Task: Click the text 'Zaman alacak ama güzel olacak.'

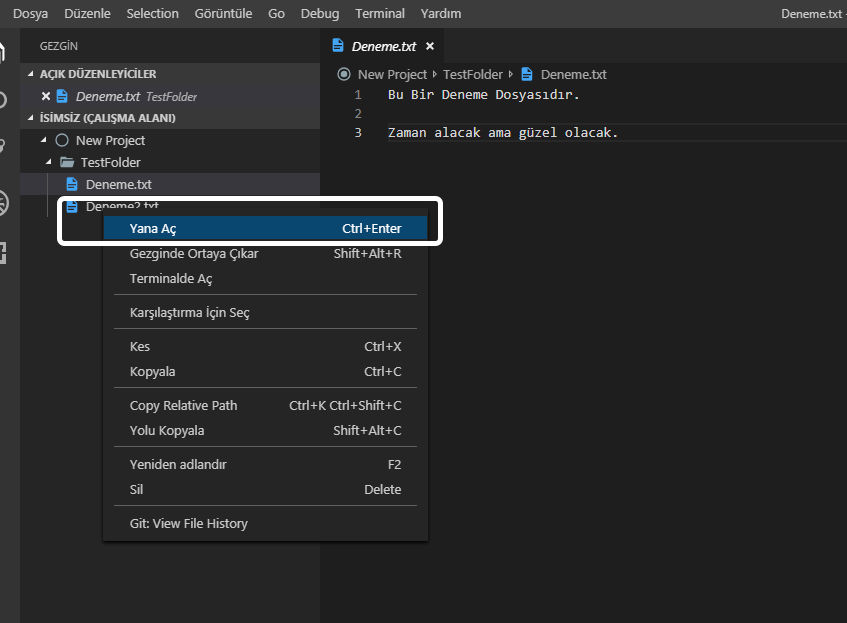Action: pyautogui.click(x=503, y=133)
